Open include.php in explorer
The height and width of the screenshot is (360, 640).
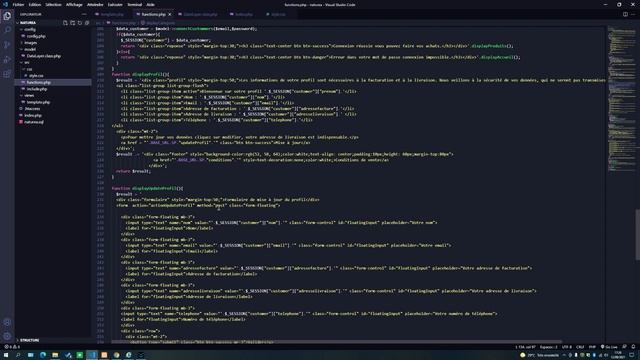tap(37, 89)
